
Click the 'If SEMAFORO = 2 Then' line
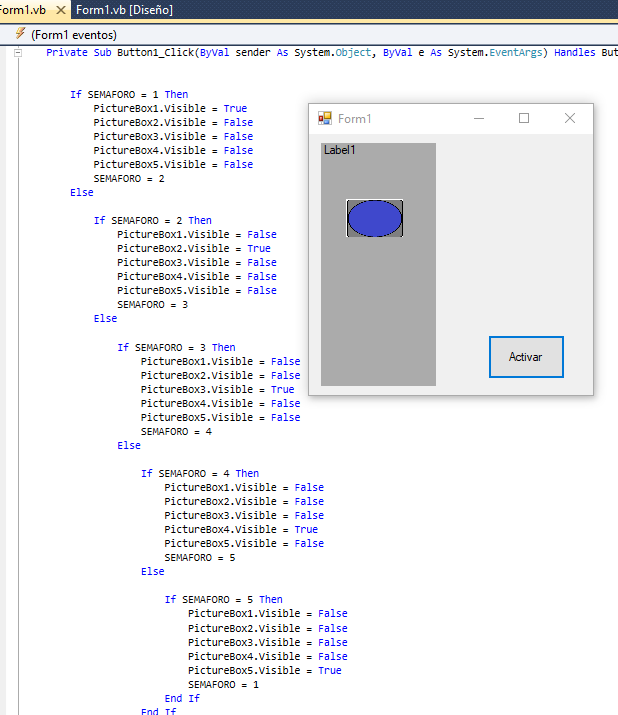[x=153, y=221]
